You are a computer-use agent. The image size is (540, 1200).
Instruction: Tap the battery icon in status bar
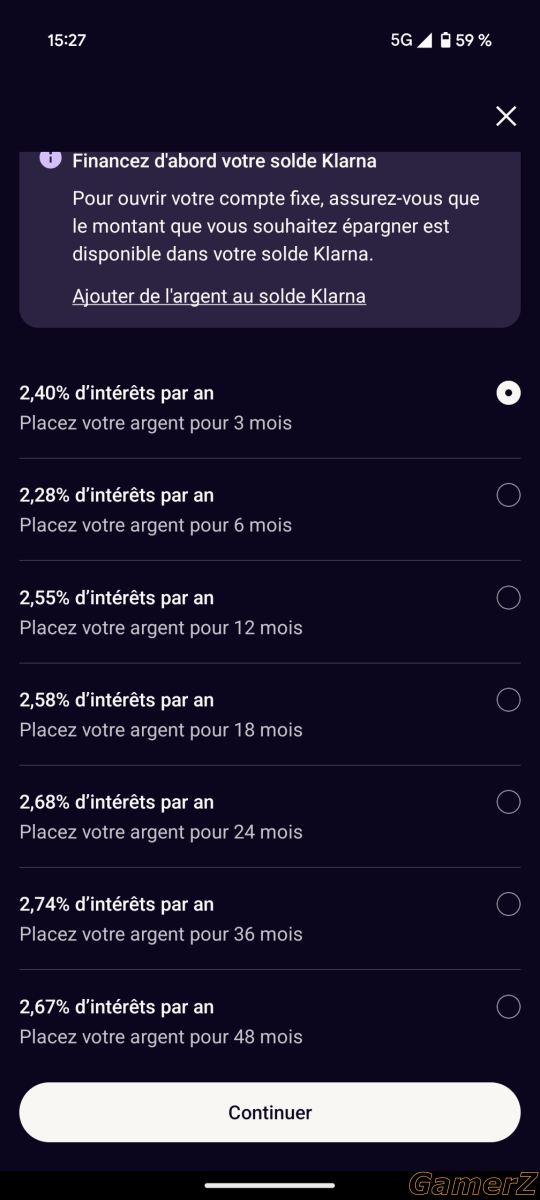445,40
